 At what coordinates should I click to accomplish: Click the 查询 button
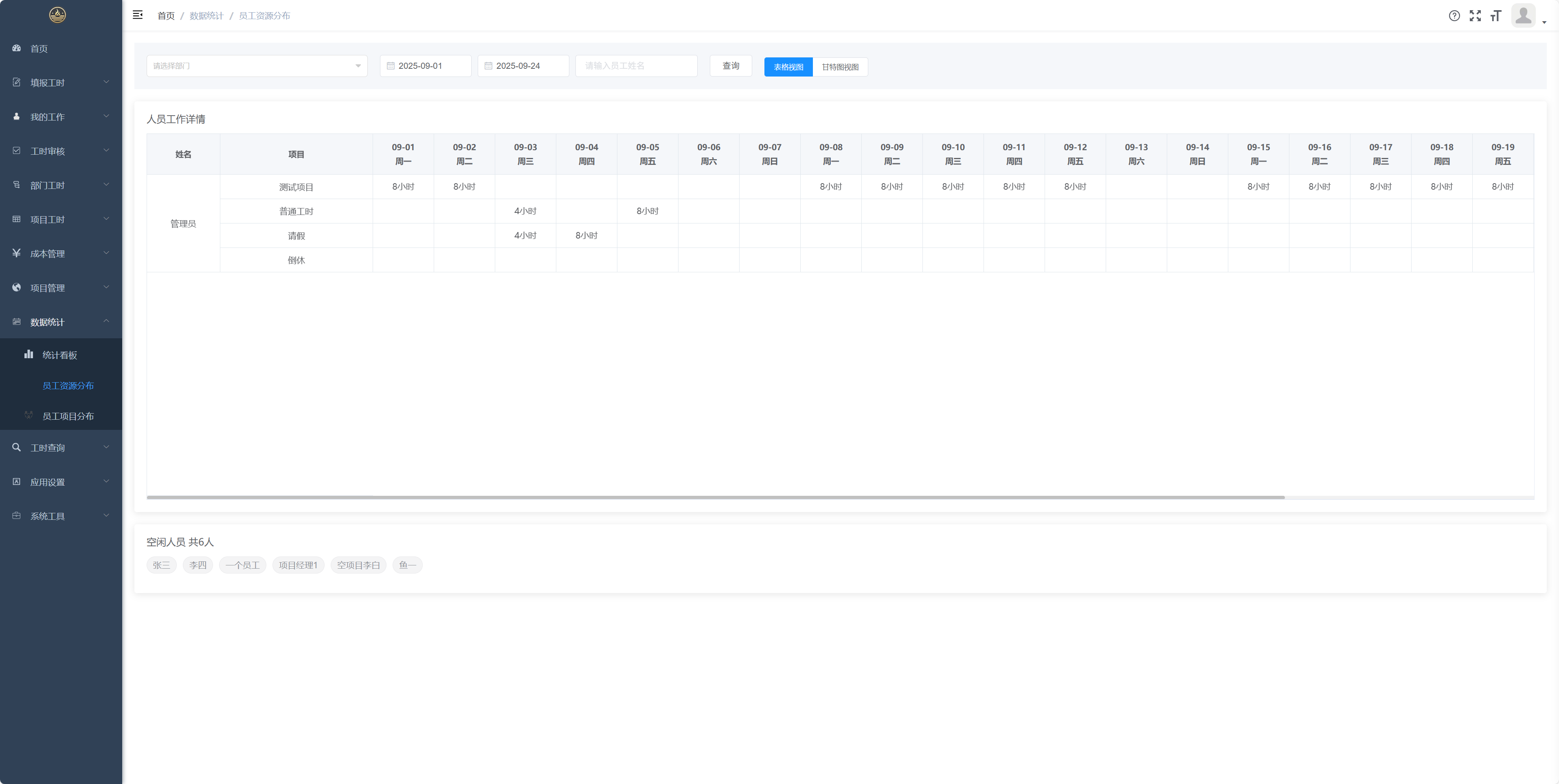731,66
